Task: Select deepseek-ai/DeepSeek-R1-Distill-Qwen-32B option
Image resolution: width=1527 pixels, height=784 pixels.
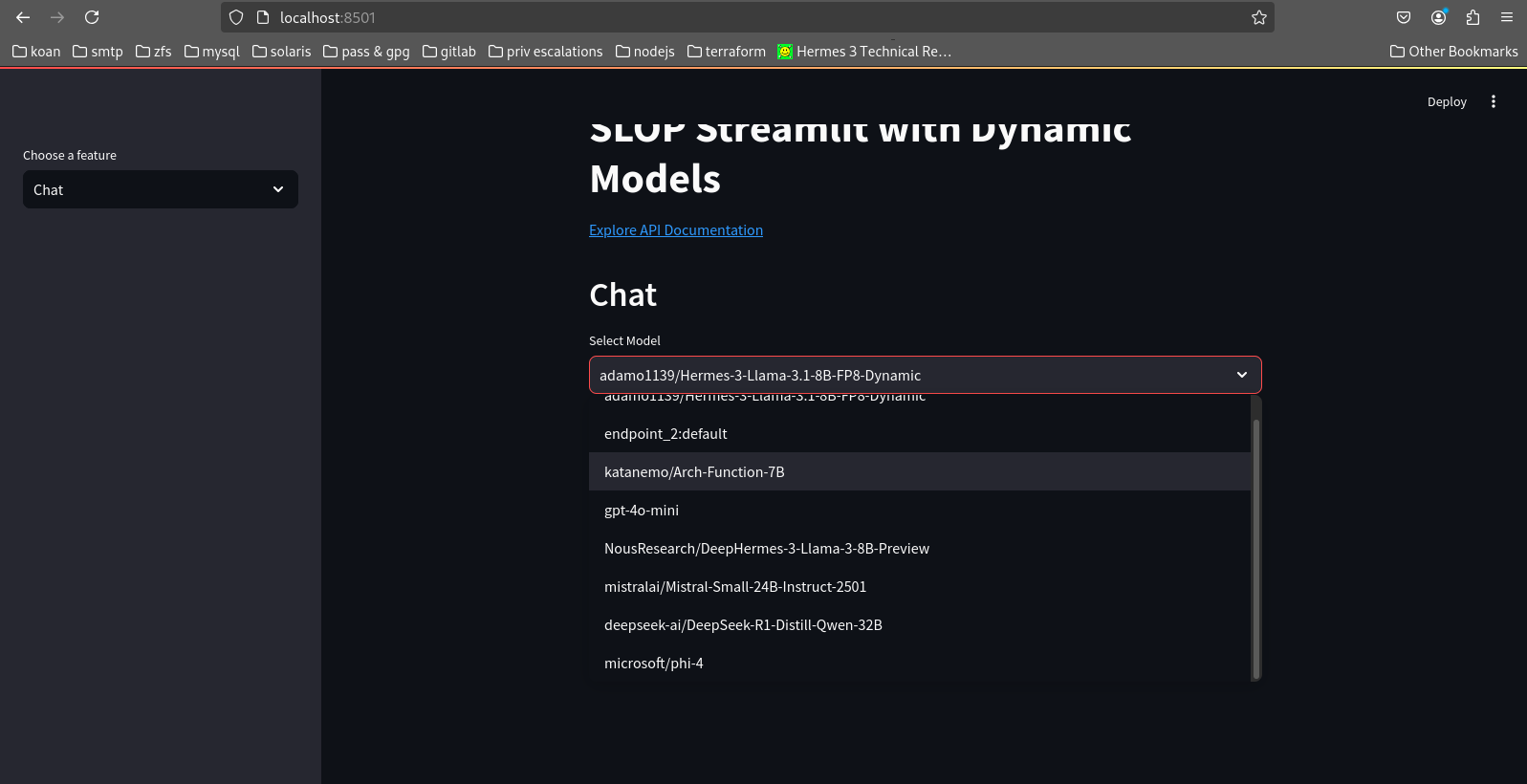Action: click(x=743, y=625)
